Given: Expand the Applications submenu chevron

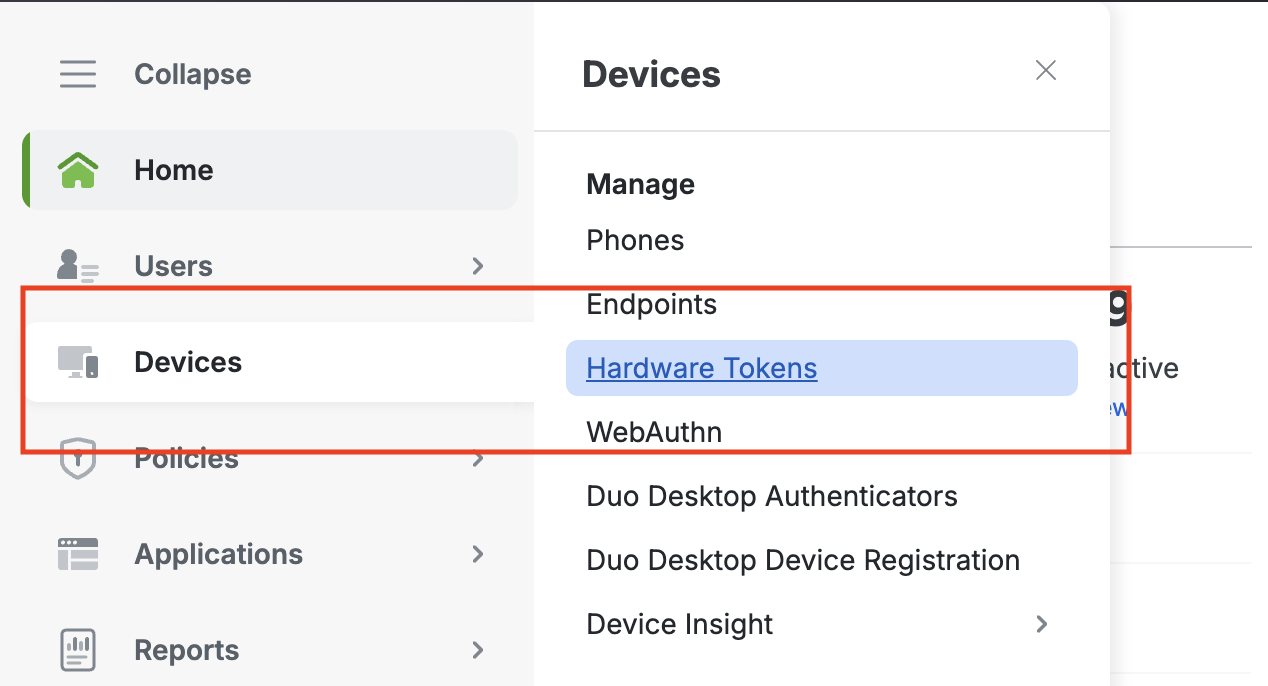Looking at the screenshot, I should tap(478, 554).
